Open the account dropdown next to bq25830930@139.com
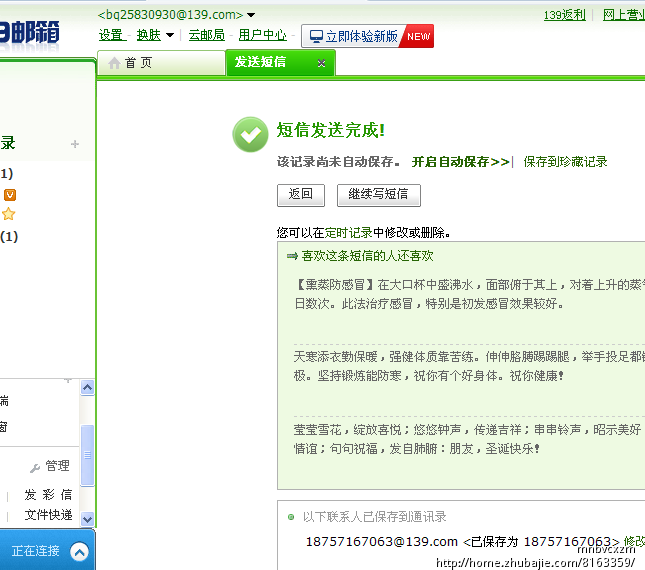This screenshot has height=570, width=645. [251, 15]
